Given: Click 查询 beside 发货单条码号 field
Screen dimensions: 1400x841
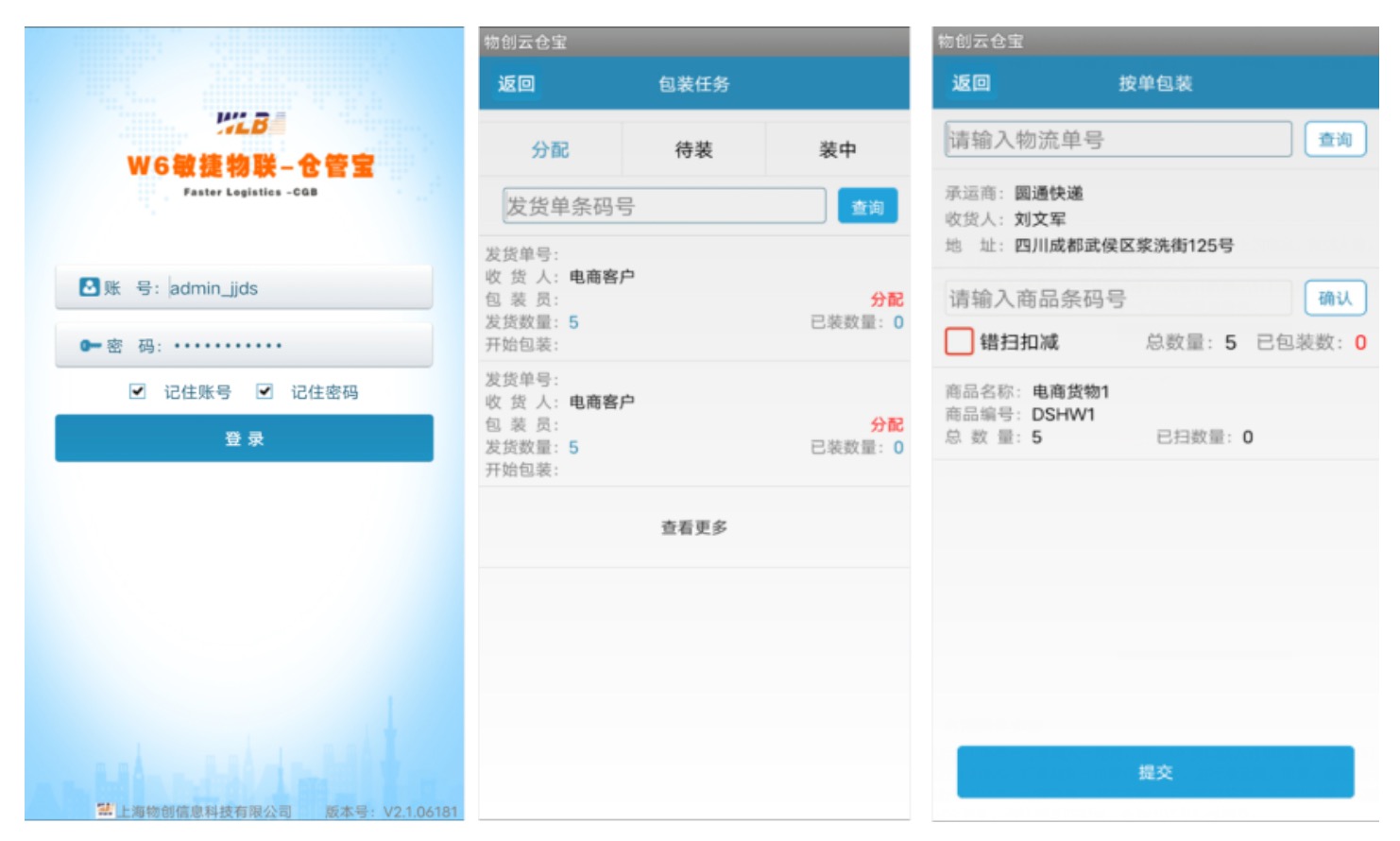Looking at the screenshot, I should (x=867, y=207).
